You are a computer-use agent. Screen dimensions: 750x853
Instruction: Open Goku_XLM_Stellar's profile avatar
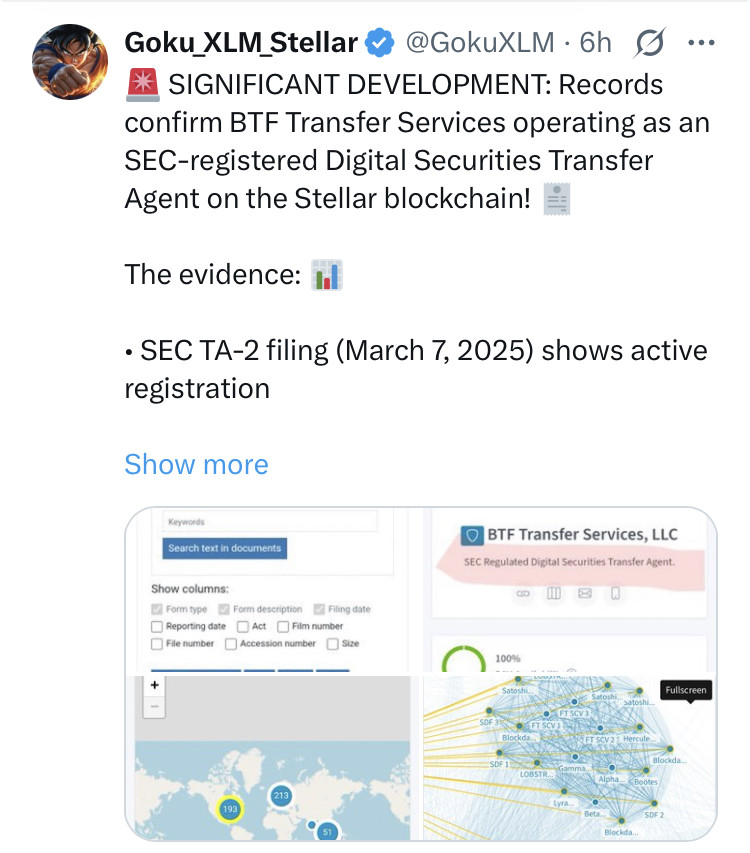click(73, 61)
